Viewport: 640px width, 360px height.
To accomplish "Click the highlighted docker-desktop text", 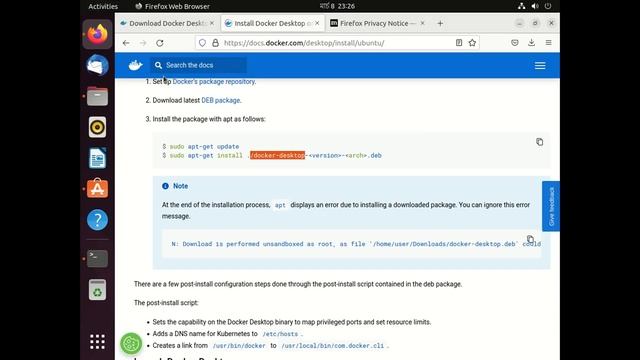I will 278,156.
